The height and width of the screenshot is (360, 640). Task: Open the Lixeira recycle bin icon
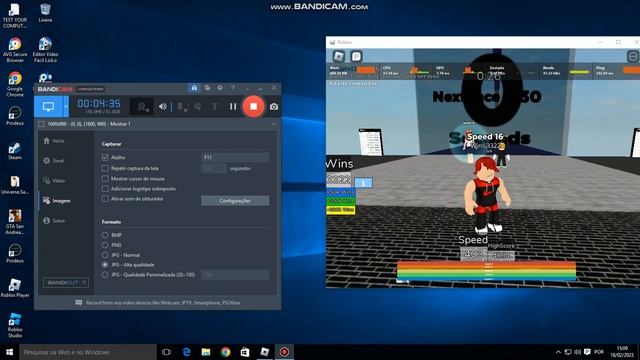coord(45,13)
